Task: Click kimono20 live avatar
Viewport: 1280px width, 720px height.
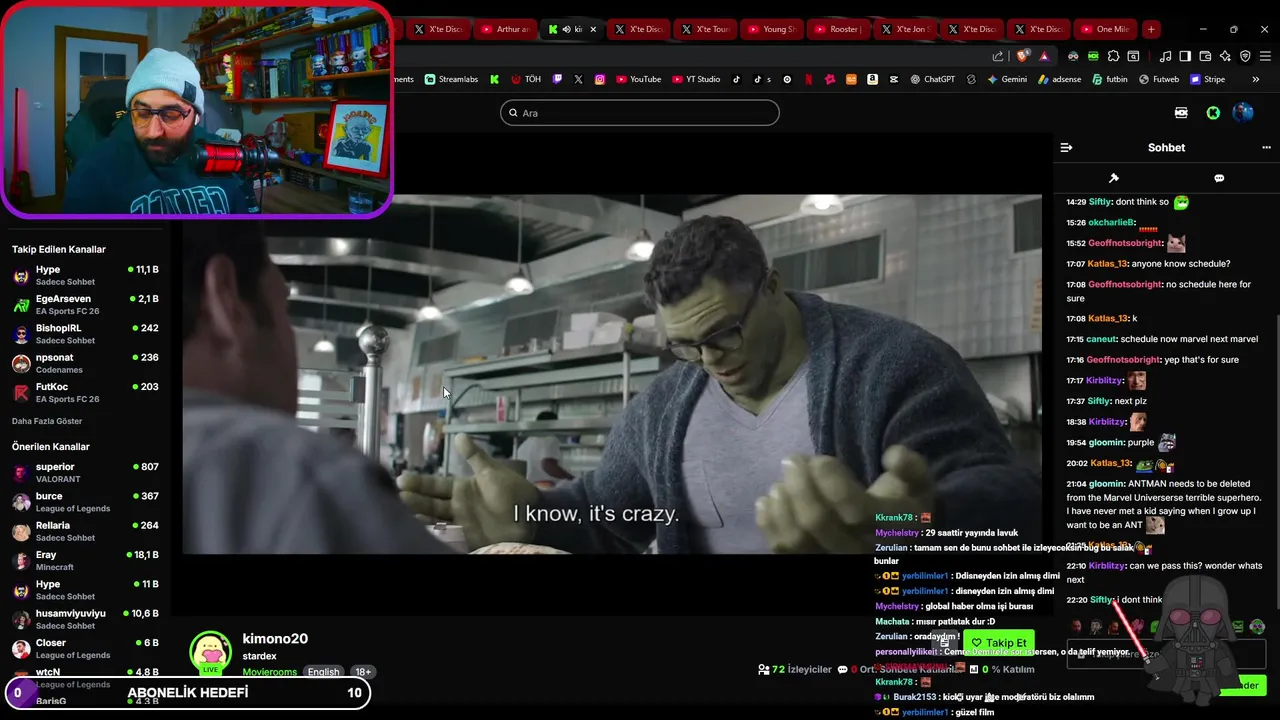Action: pos(211,652)
